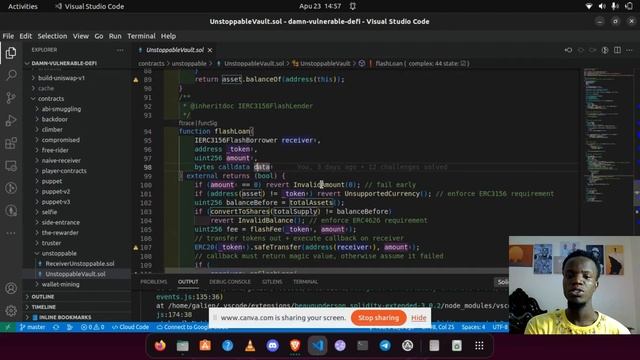Launch Brave browser from the dock
Image resolution: width=640 pixels, height=360 pixels.
pyautogui.click(x=295, y=346)
